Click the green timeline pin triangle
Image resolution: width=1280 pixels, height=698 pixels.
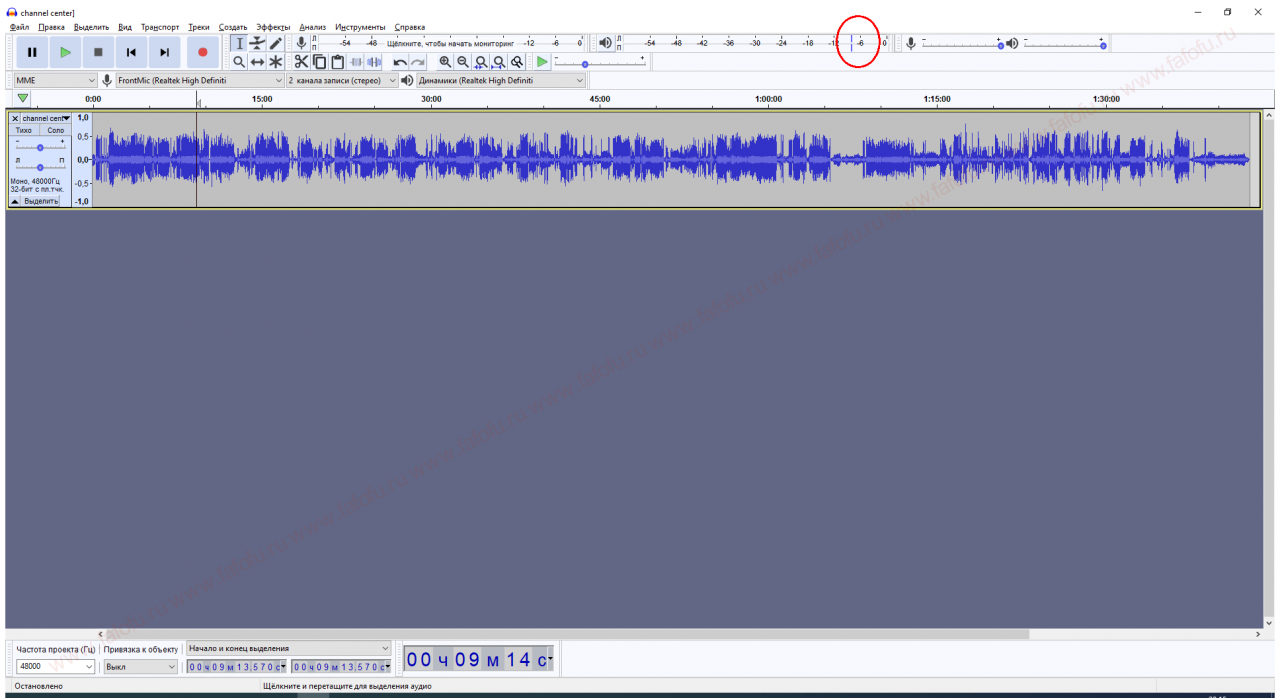pyautogui.click(x=22, y=98)
